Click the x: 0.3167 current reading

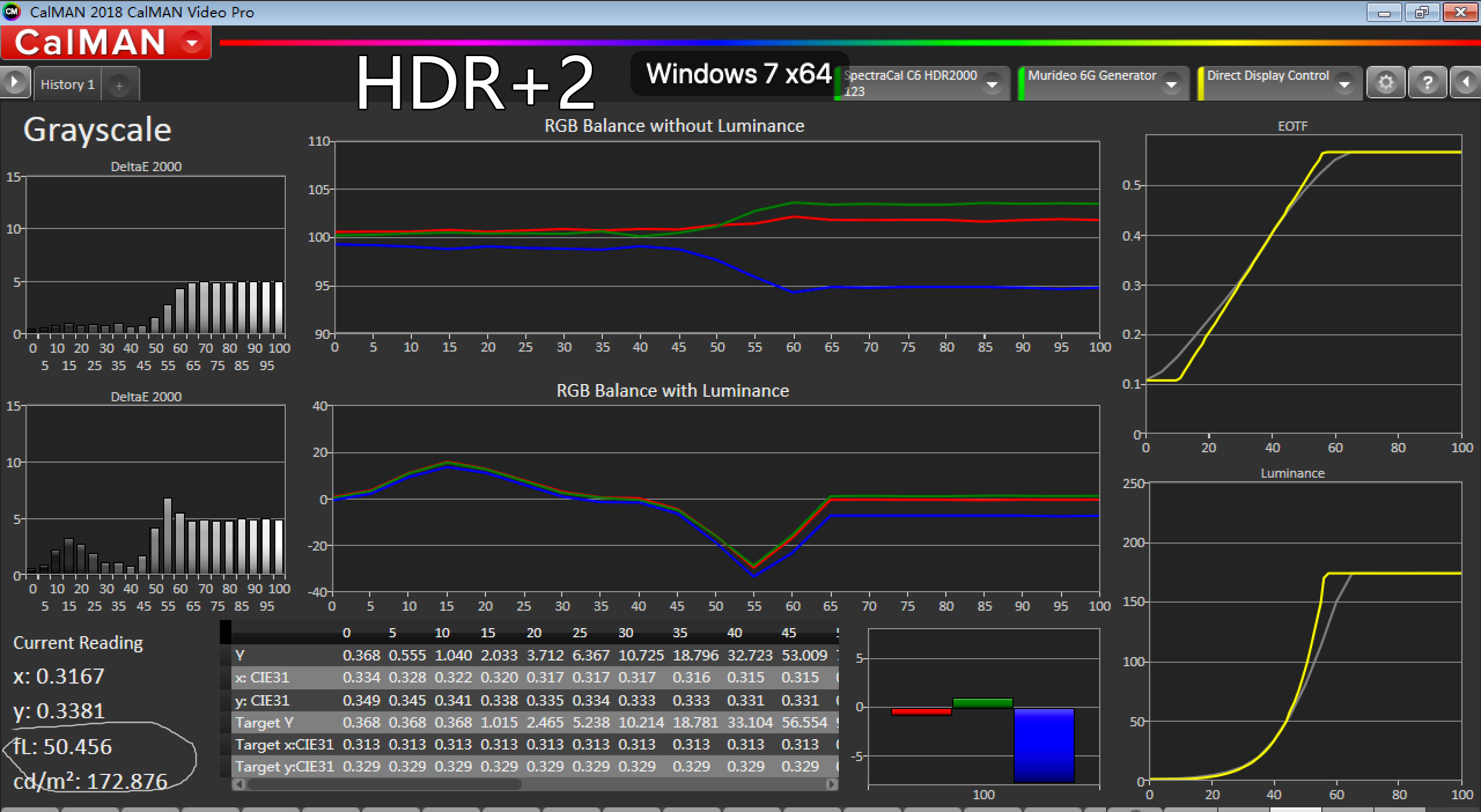pyautogui.click(x=58, y=676)
